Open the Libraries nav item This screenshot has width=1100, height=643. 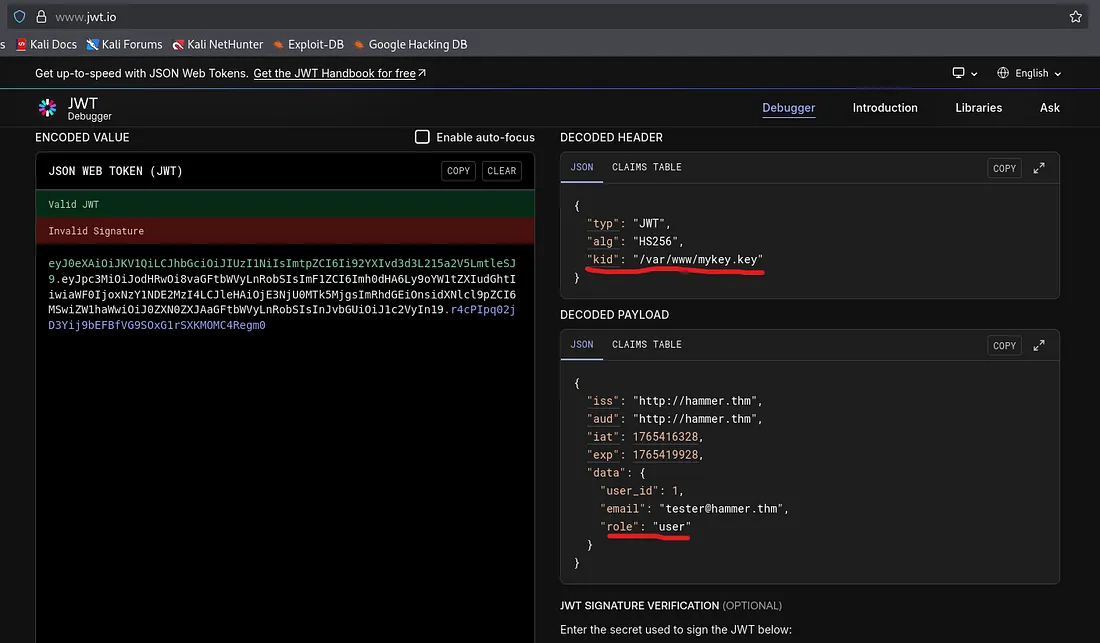(x=978, y=108)
